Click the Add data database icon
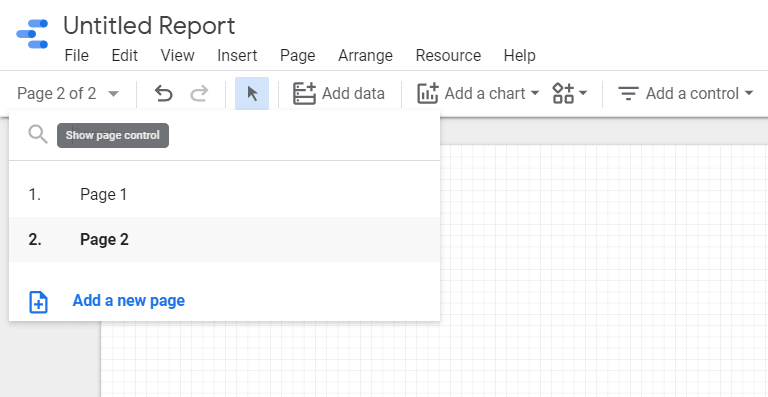Image resolution: width=768 pixels, height=397 pixels. coord(304,93)
